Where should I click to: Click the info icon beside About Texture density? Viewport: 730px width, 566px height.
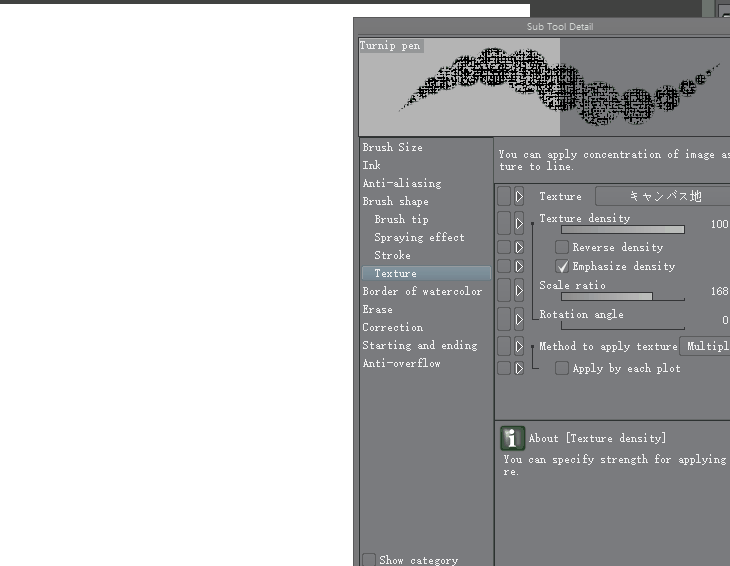point(512,438)
